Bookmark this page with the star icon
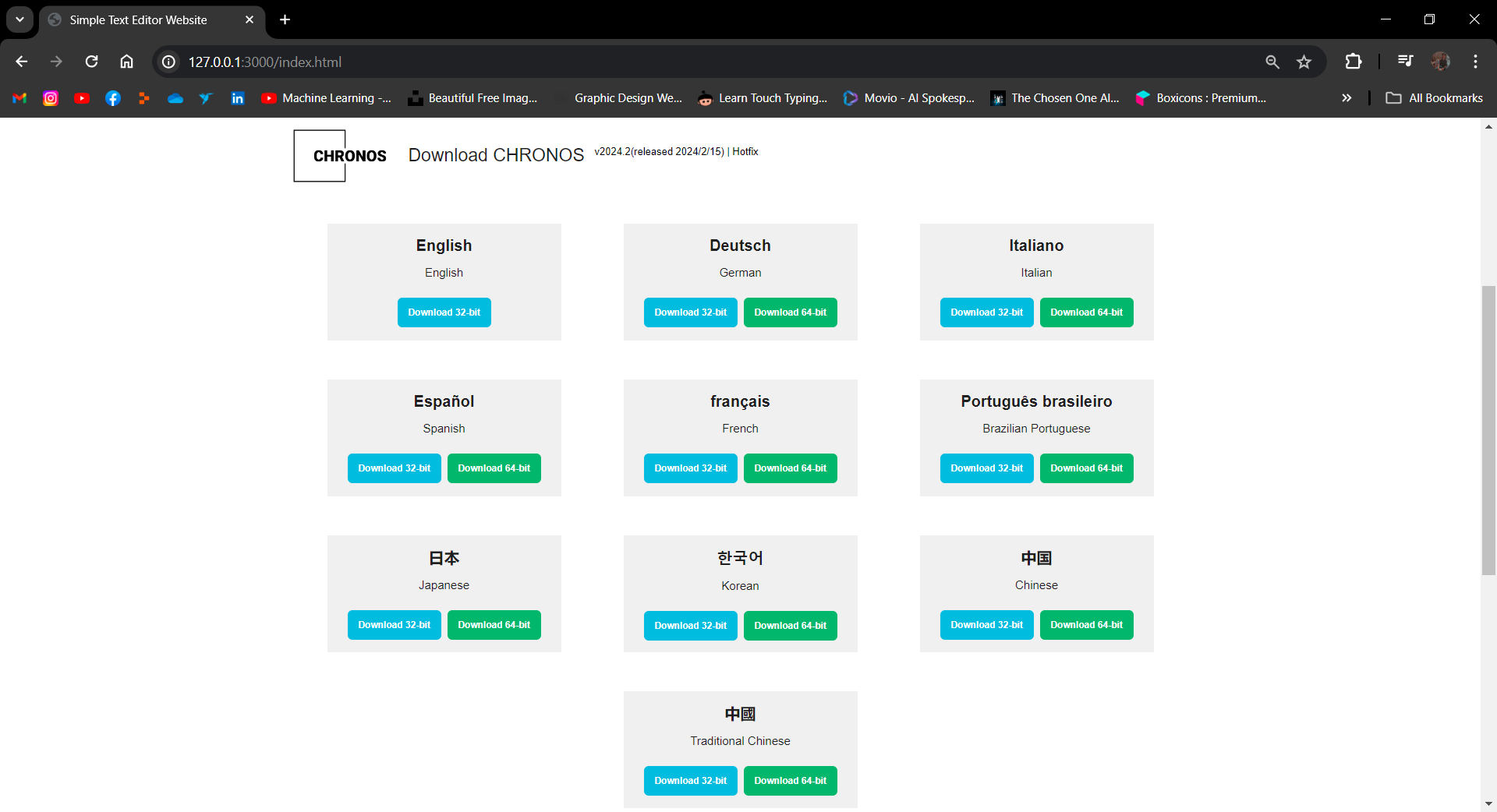 (x=1304, y=62)
